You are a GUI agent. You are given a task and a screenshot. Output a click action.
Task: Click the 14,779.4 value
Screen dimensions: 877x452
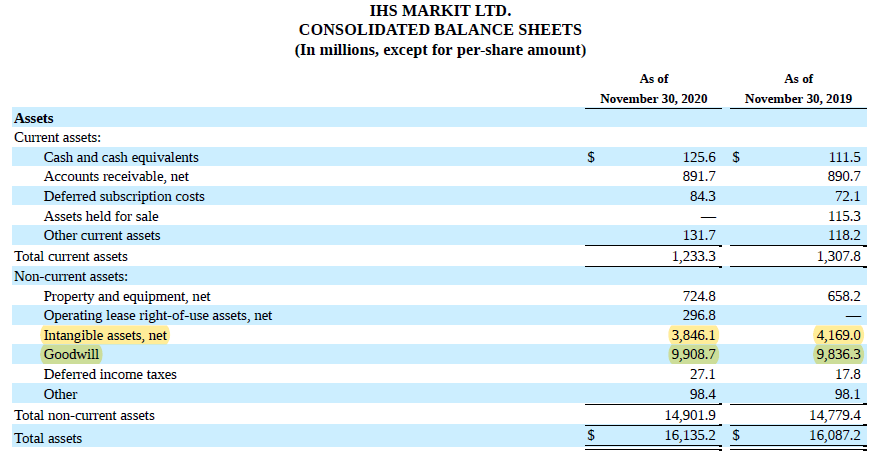click(836, 416)
